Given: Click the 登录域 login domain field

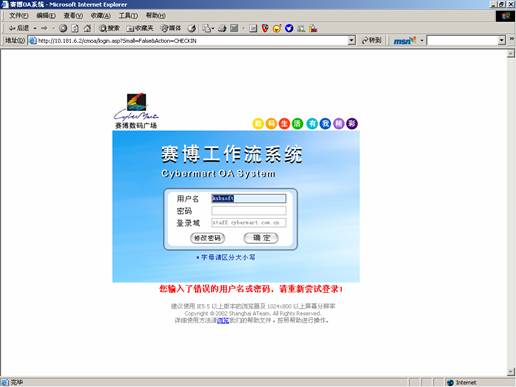Looking at the screenshot, I should tap(249, 222).
